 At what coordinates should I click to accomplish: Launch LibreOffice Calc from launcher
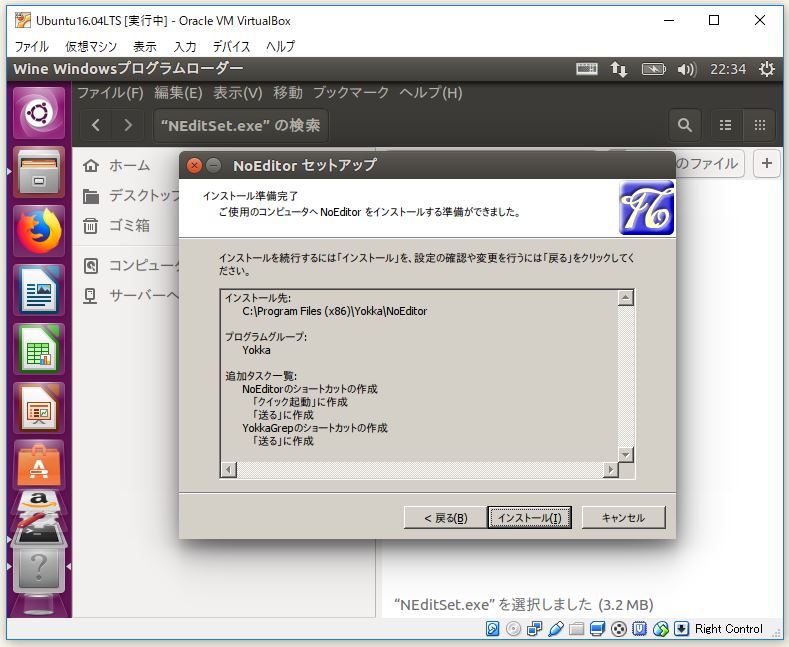39,349
